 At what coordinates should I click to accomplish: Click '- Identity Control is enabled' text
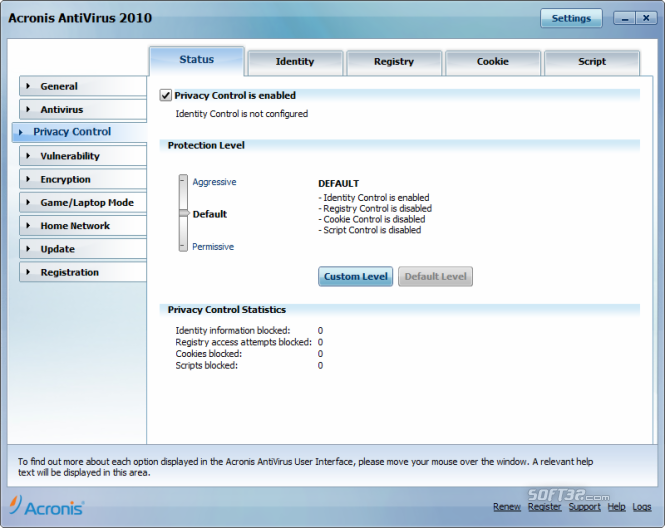click(x=374, y=198)
